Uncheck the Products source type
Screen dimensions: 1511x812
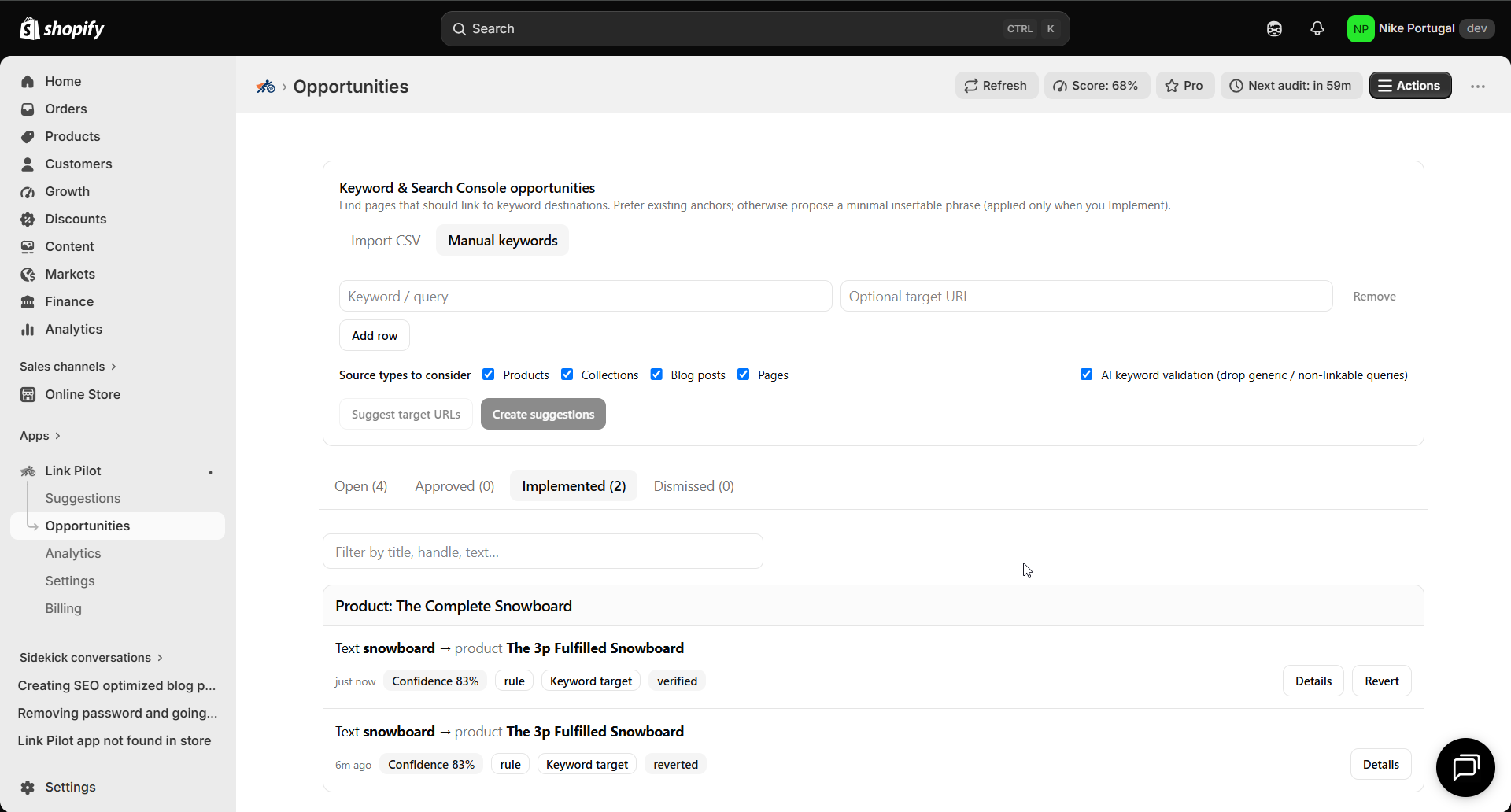click(x=489, y=375)
